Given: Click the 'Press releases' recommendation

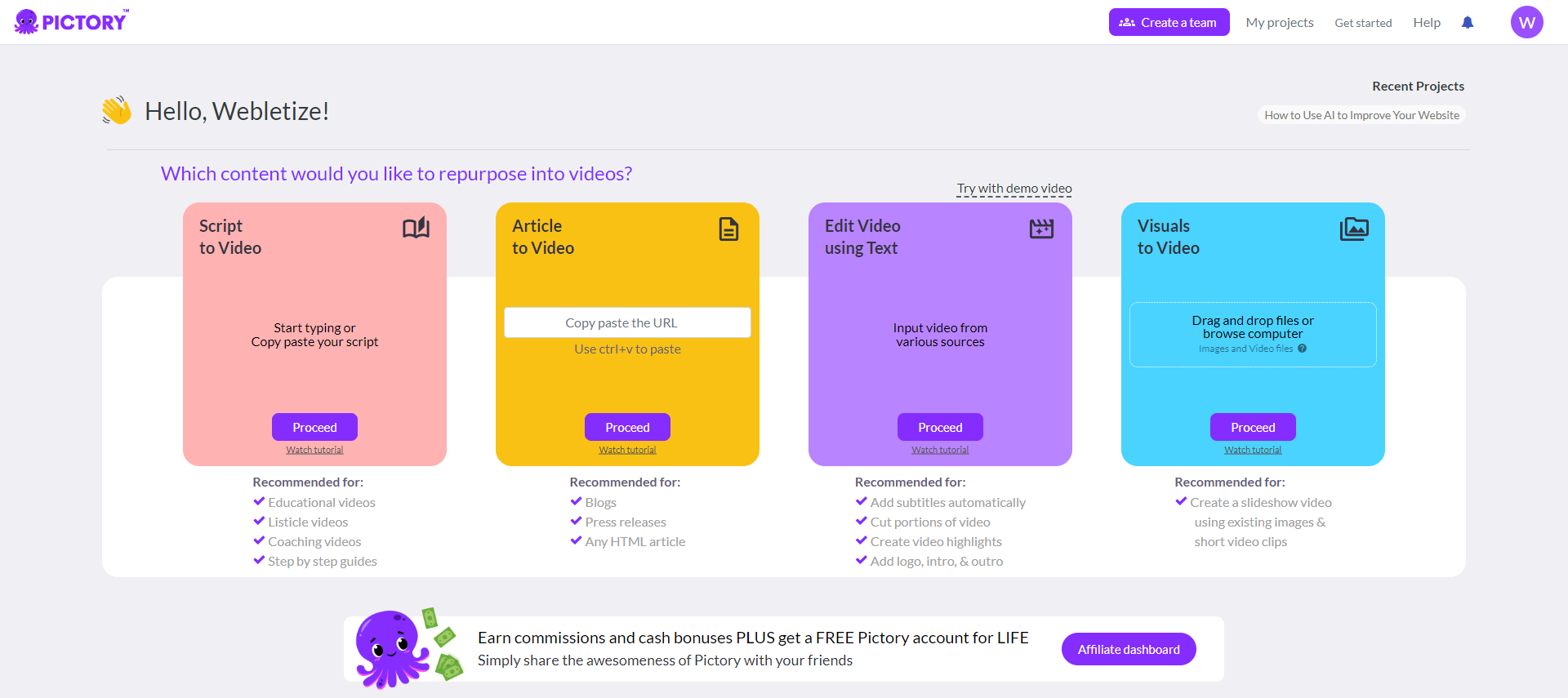Looking at the screenshot, I should (626, 522).
